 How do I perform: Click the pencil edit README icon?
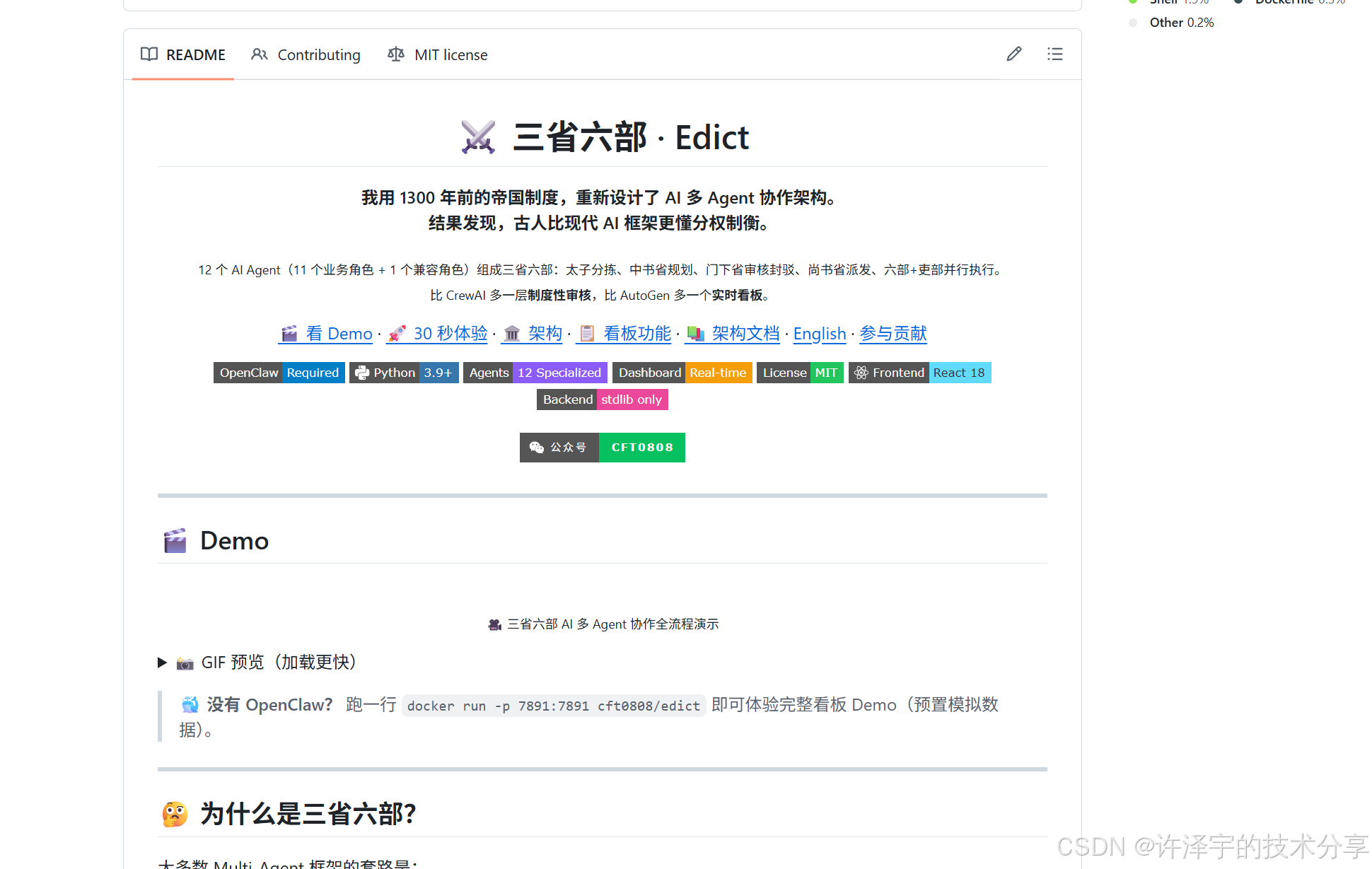pos(1013,54)
